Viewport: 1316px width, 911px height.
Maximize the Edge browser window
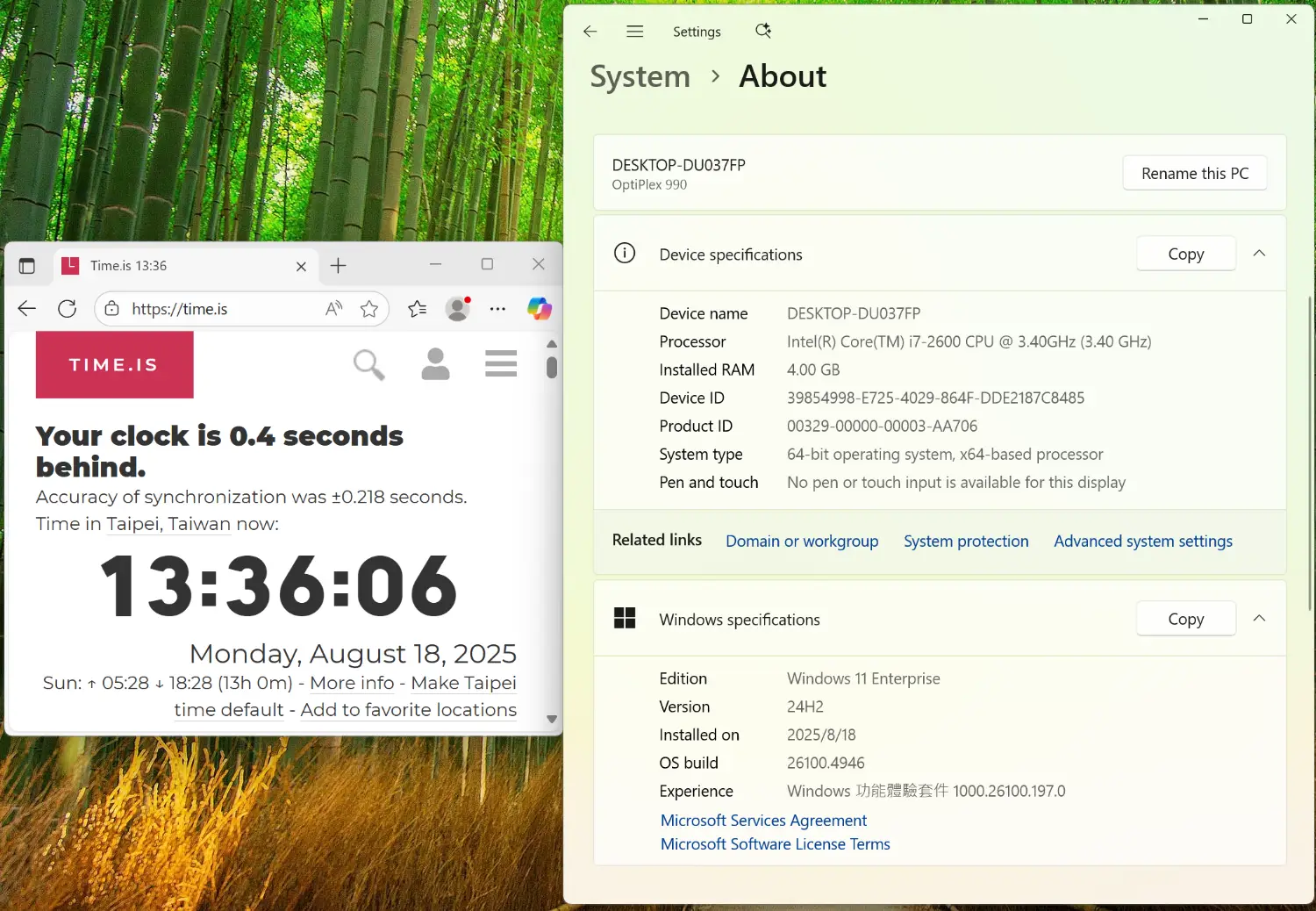pyautogui.click(x=487, y=264)
